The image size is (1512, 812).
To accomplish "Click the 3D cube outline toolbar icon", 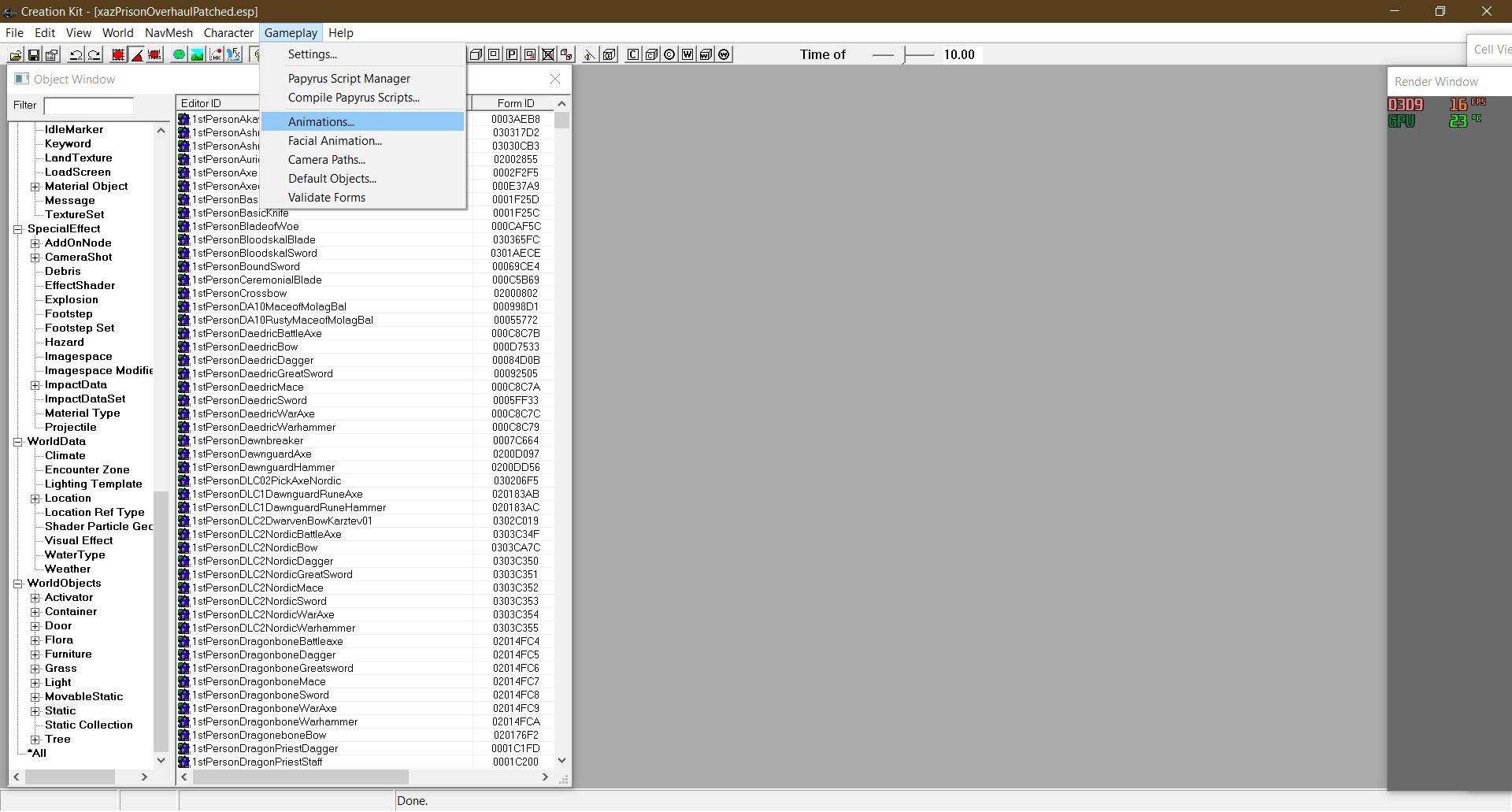I will (476, 54).
